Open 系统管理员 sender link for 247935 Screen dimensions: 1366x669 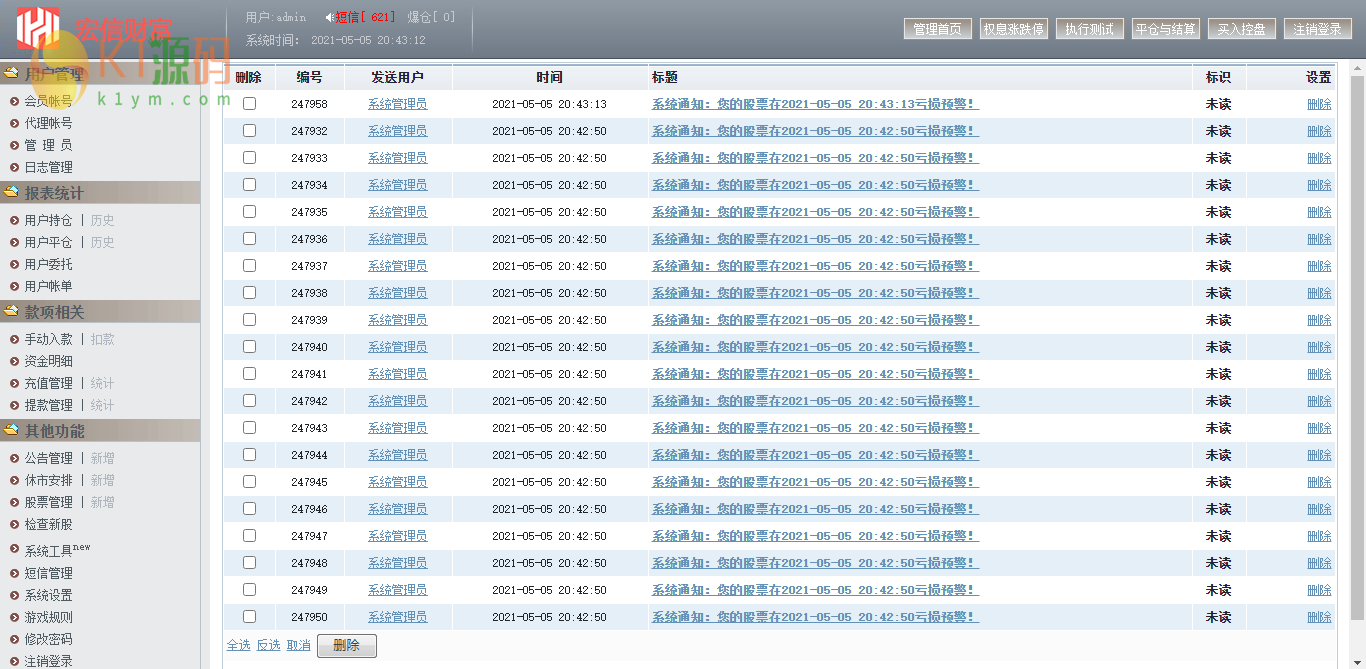point(397,212)
